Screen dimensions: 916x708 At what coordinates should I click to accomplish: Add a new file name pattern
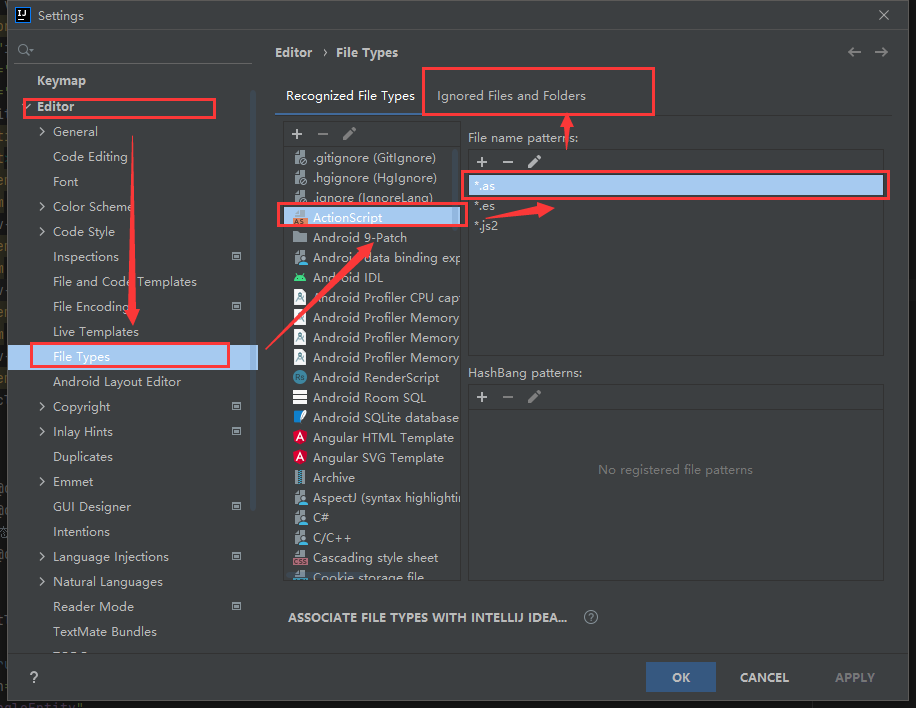coord(482,162)
